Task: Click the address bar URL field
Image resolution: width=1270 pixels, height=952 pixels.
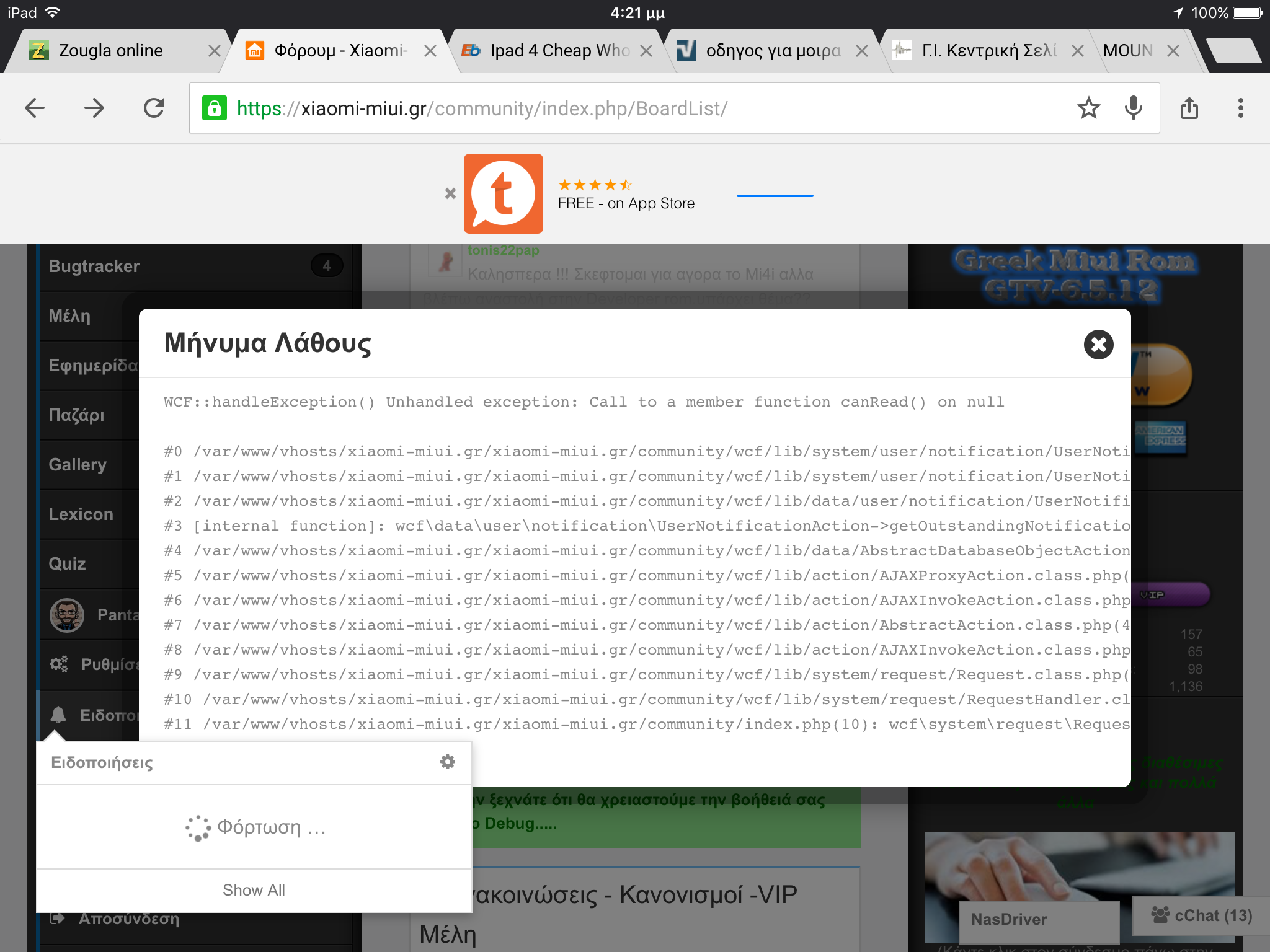Action: click(x=620, y=108)
